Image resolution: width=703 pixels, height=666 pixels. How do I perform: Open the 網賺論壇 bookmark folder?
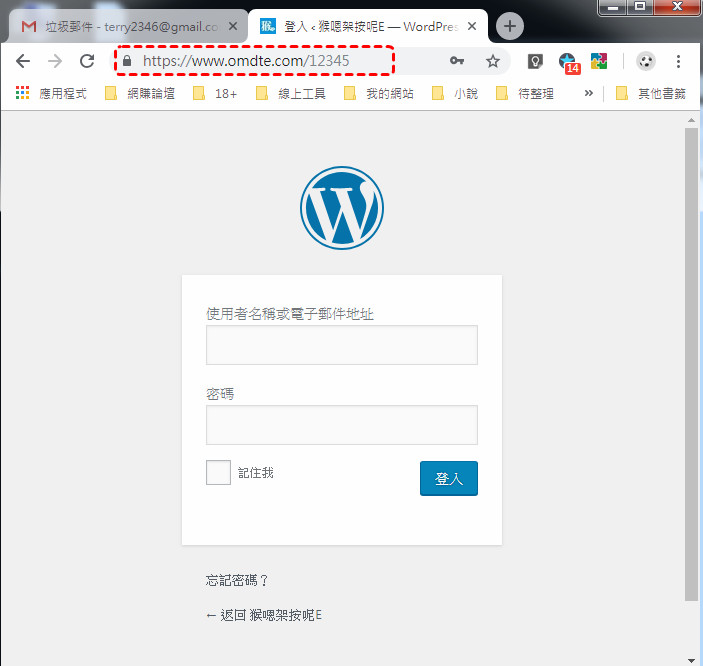click(x=139, y=93)
